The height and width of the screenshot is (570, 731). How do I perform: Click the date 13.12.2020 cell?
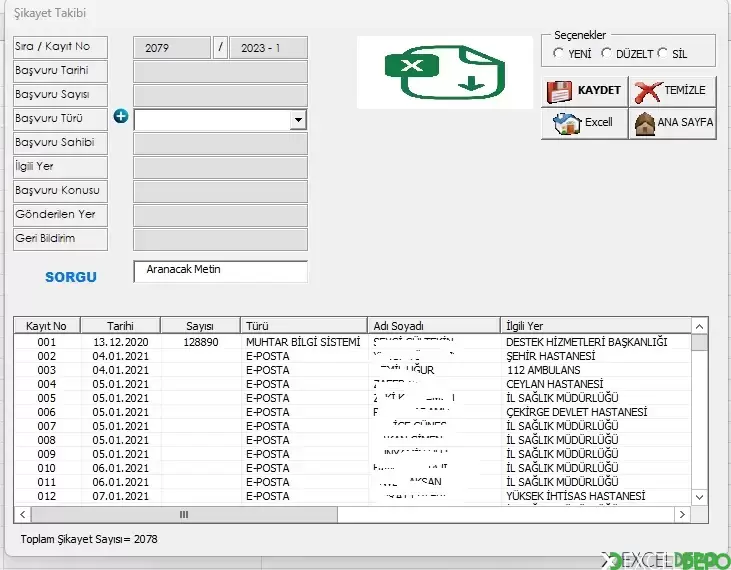click(121, 342)
